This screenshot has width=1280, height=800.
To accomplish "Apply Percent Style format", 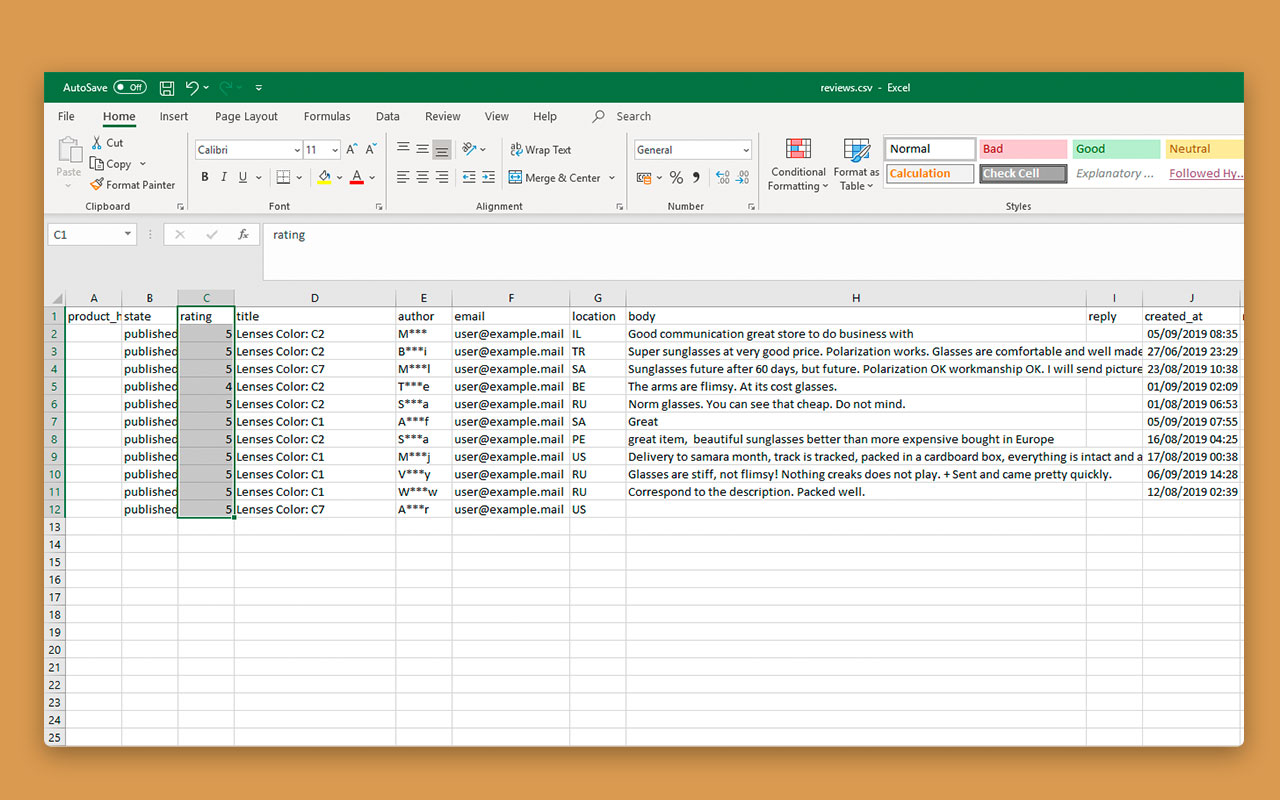I will [676, 178].
